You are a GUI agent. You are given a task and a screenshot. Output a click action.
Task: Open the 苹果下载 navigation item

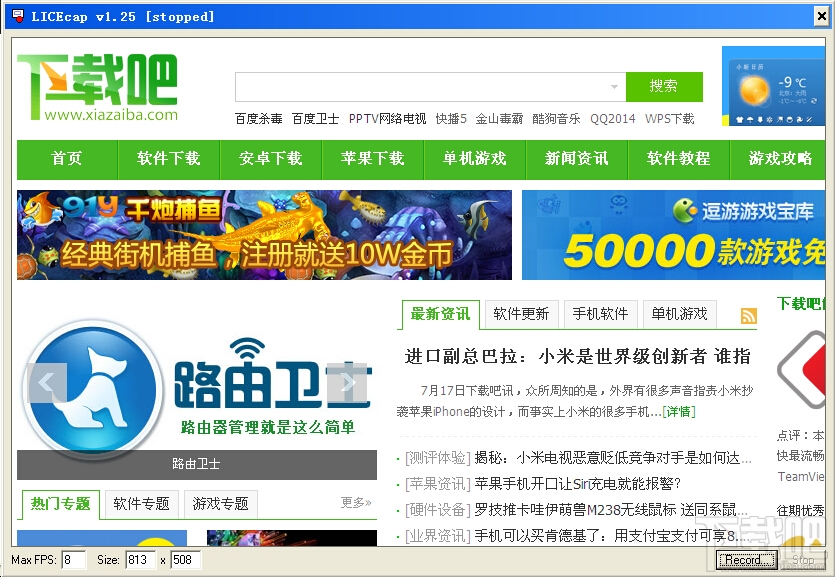tap(373, 159)
